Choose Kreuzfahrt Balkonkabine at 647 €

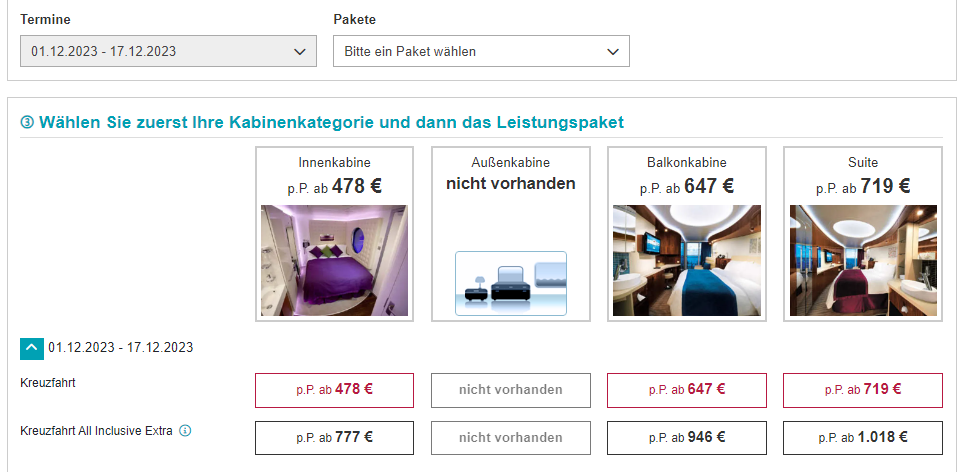[x=687, y=390]
